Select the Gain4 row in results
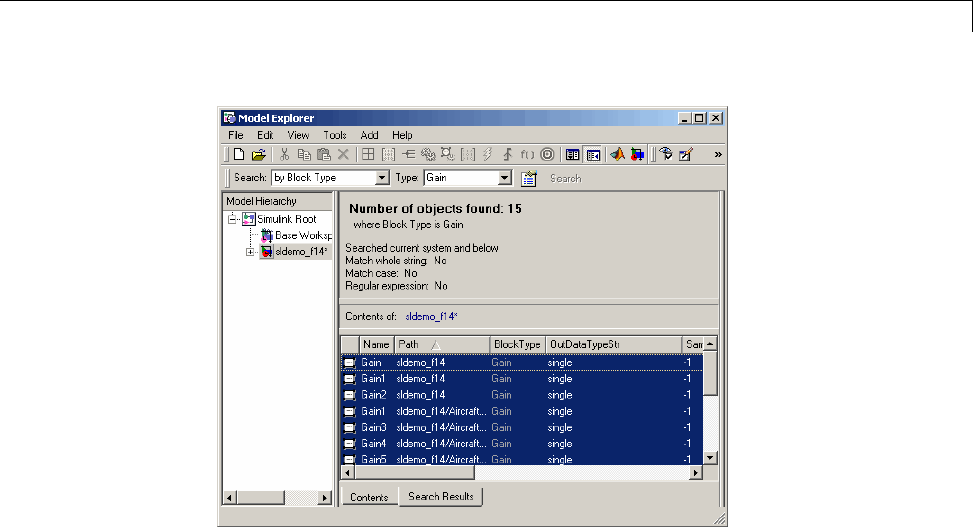The height and width of the screenshot is (527, 973). (522, 443)
